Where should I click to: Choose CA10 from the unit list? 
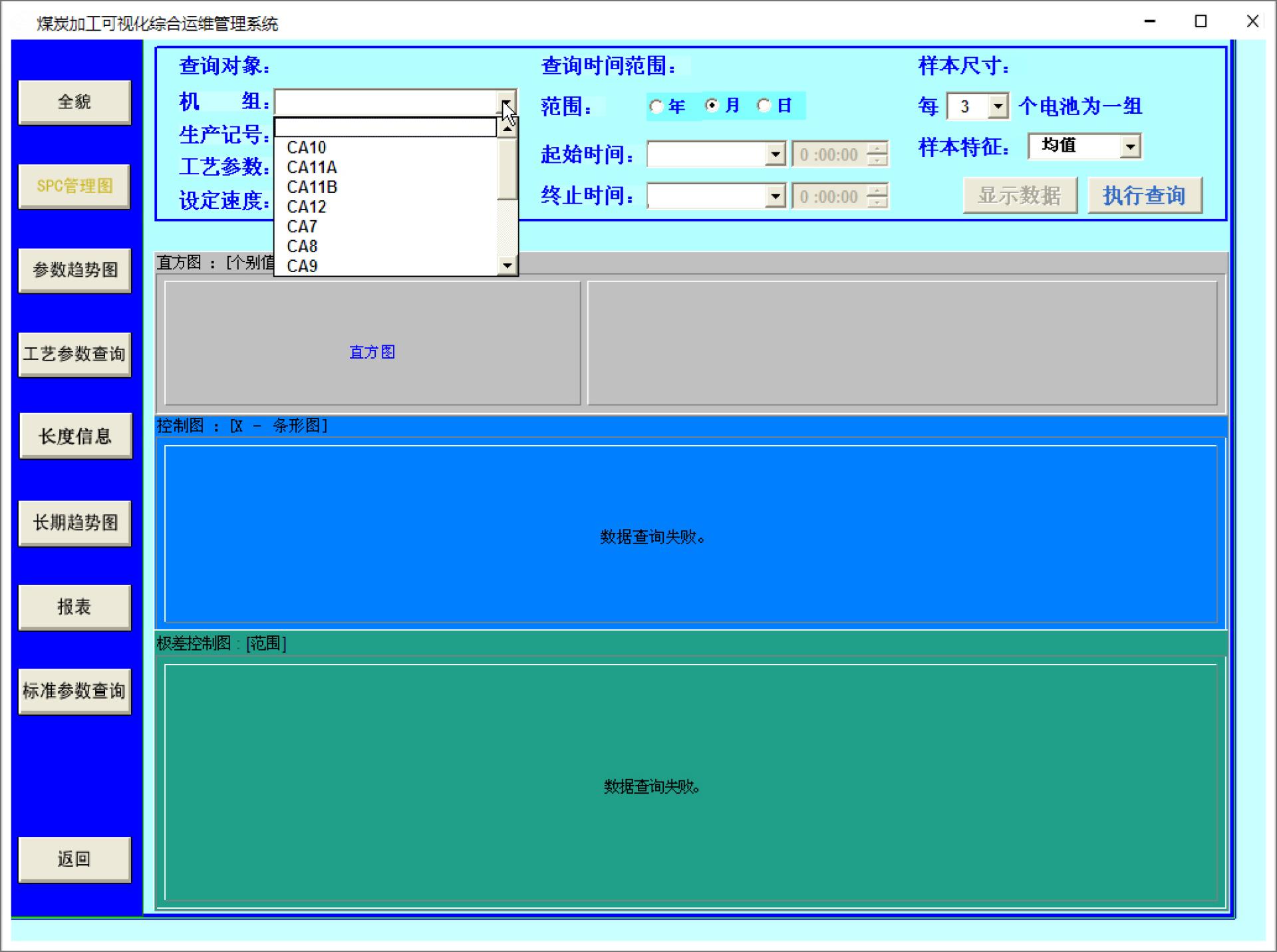[x=307, y=148]
